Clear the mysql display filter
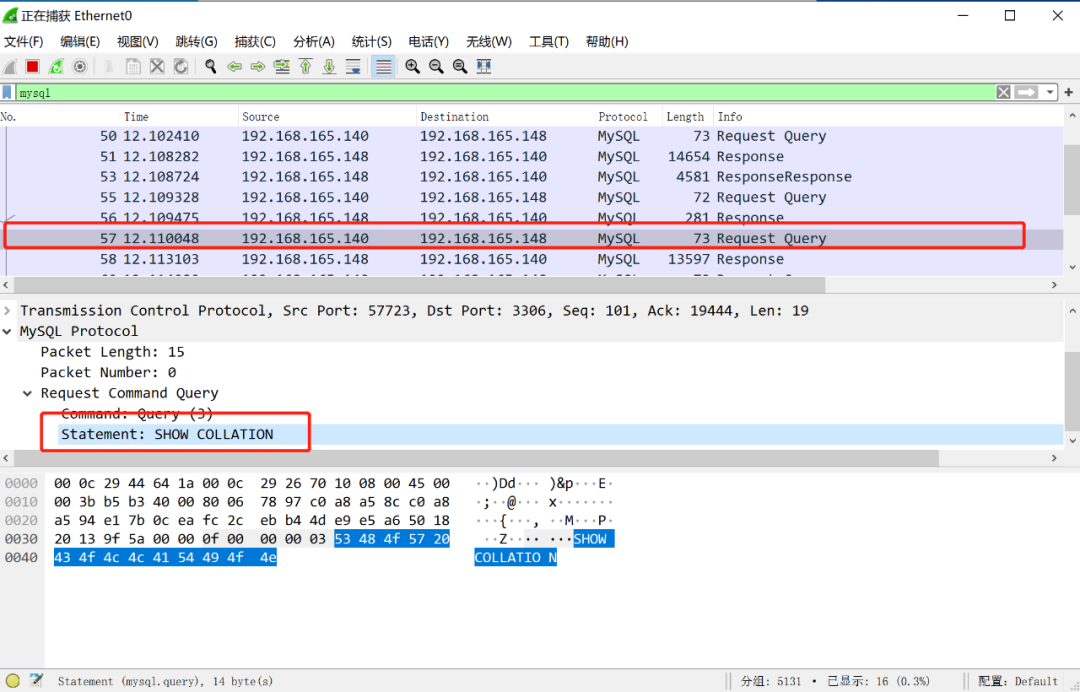 click(x=1003, y=92)
